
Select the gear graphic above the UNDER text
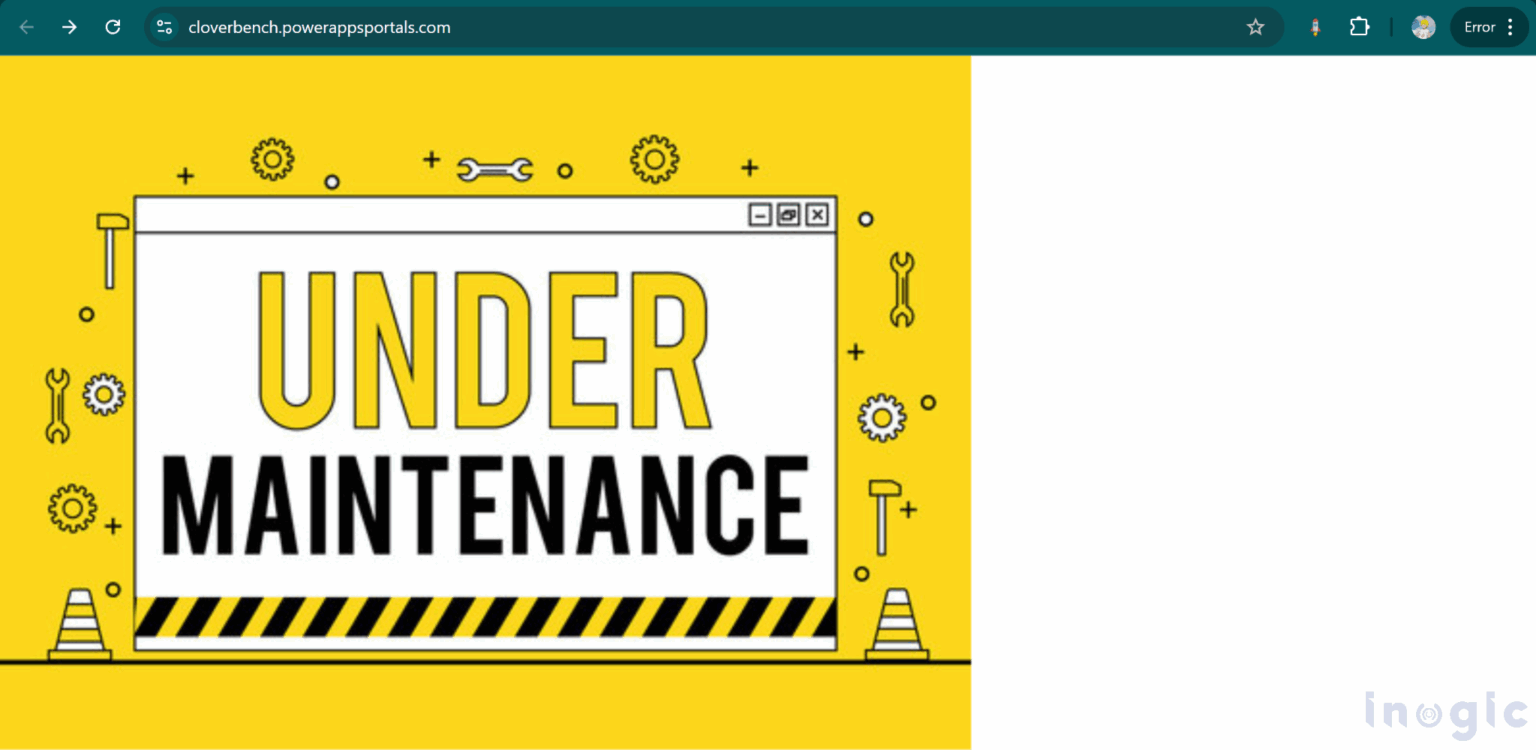click(x=655, y=158)
